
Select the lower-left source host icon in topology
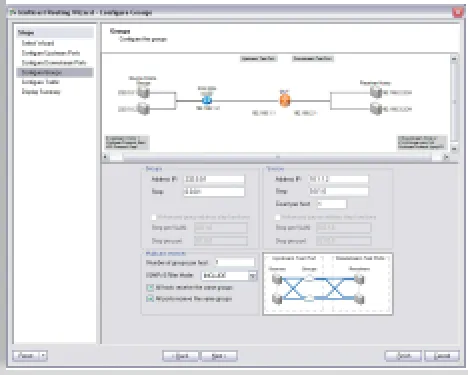pos(144,109)
